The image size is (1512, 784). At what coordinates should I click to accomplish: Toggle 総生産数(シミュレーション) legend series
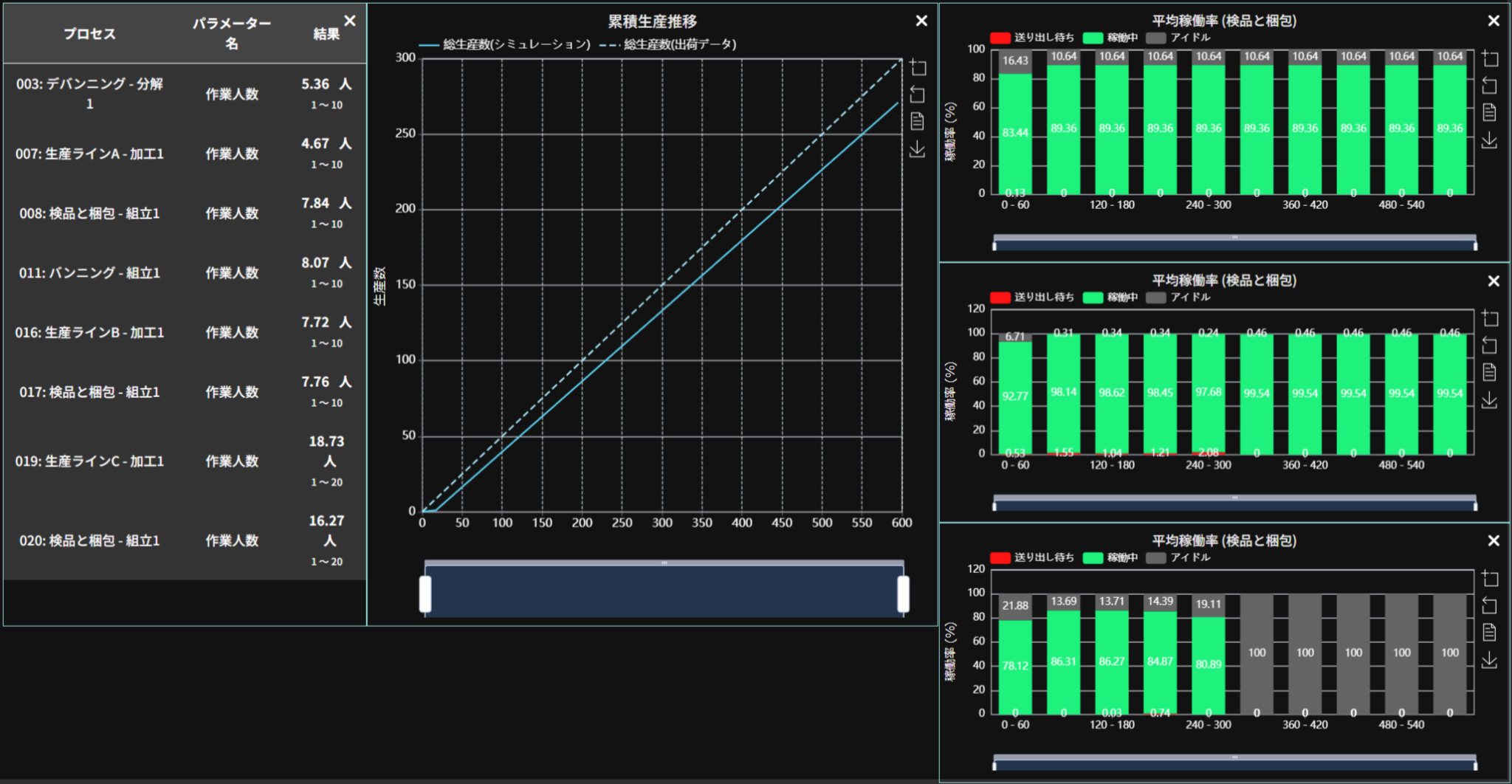(505, 44)
